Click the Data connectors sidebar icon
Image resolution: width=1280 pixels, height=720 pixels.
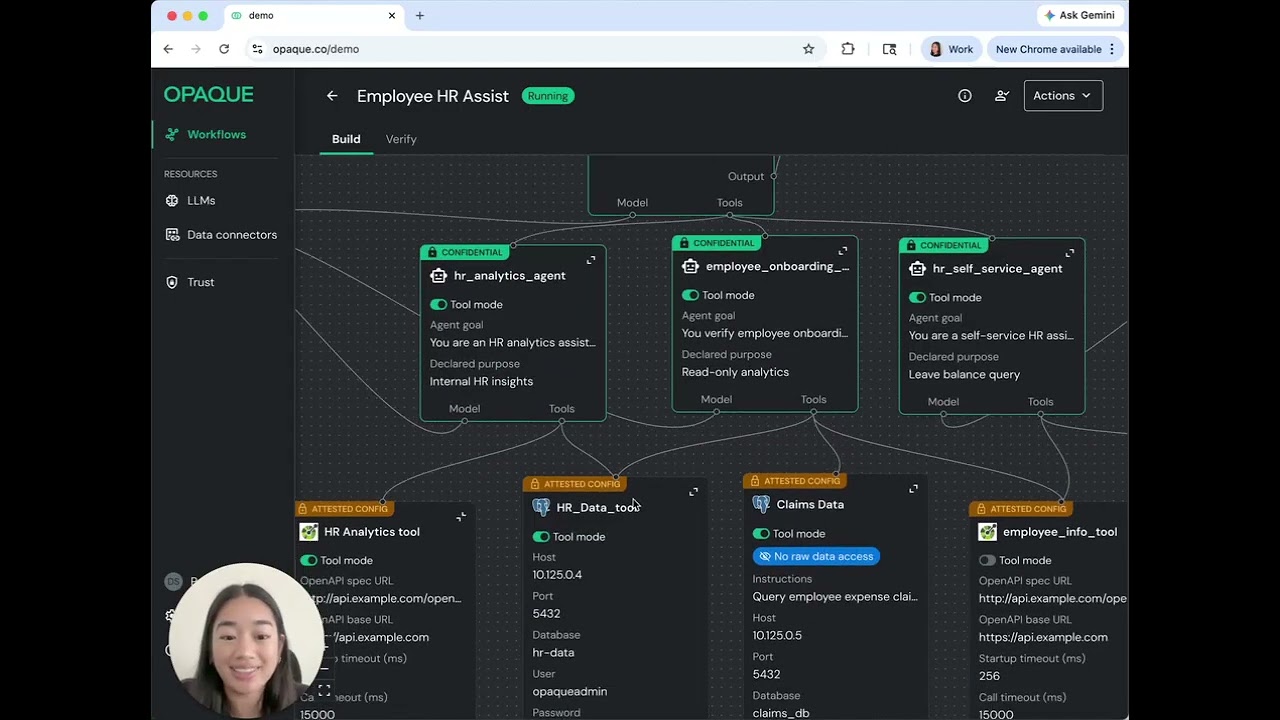click(172, 235)
